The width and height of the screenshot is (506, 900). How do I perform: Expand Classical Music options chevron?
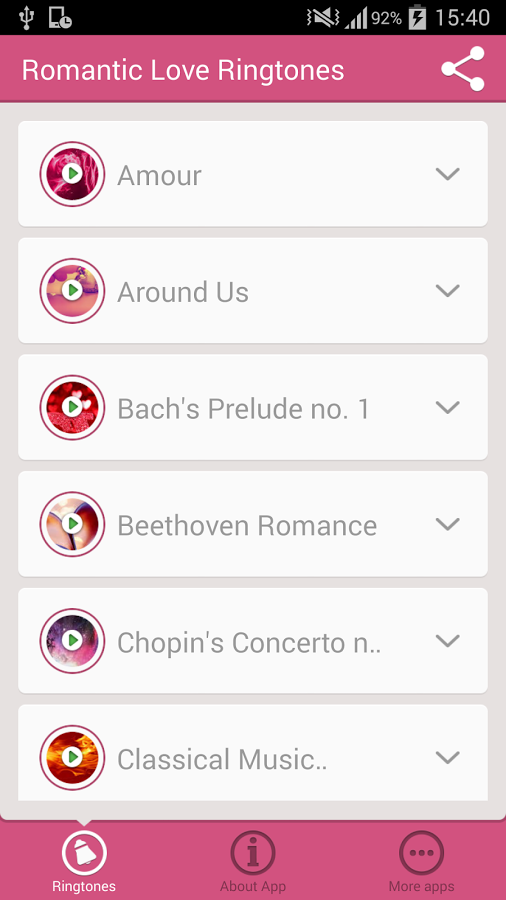point(448,758)
